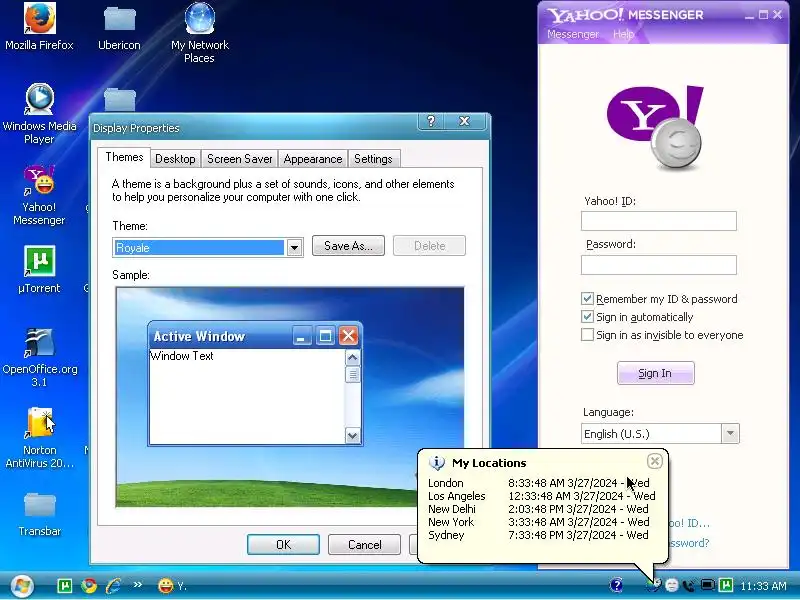Open the Messenger menu in Yahoo Messenger

573,34
